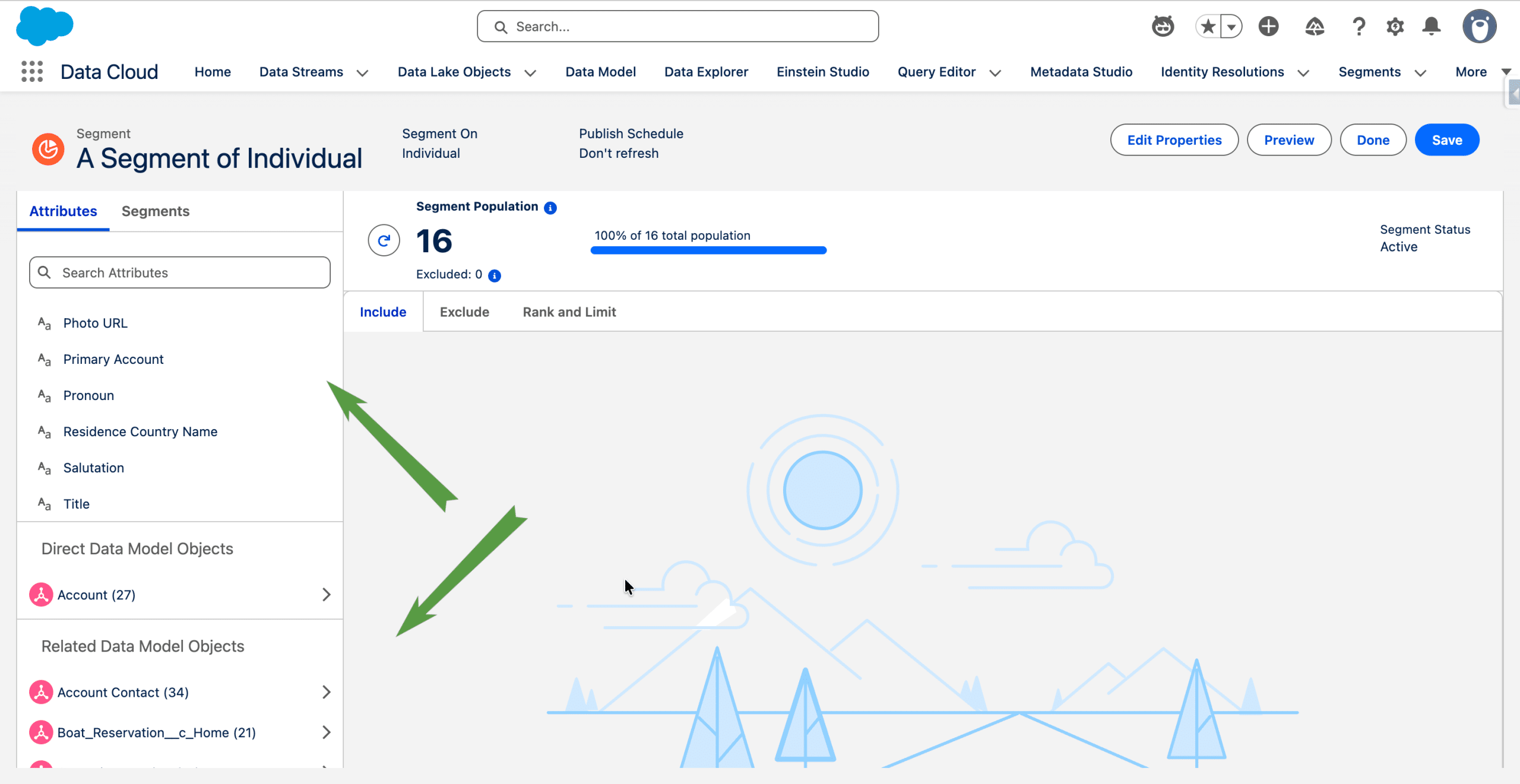
Task: Click the App Launcher grid icon
Action: pyautogui.click(x=32, y=71)
